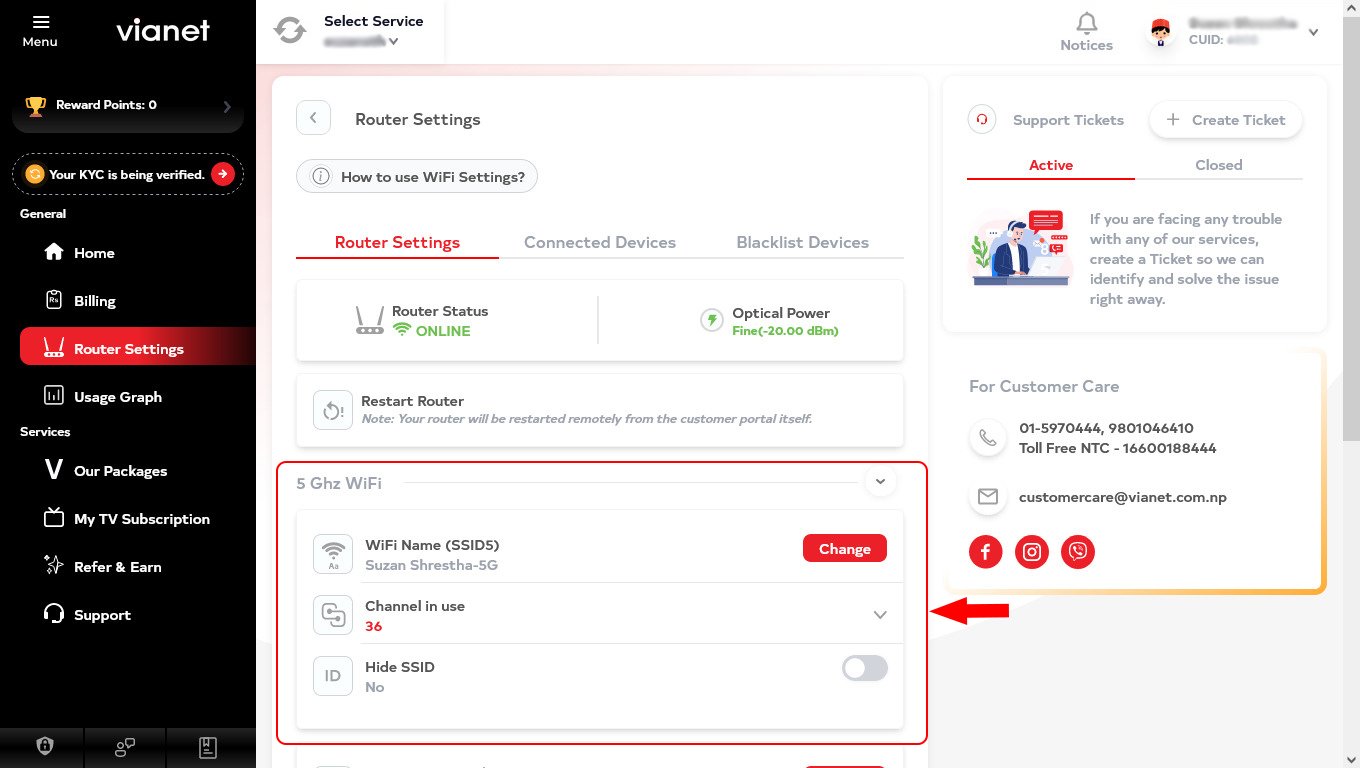
Task: Switch to the Connected Devices tab
Action: tap(600, 242)
